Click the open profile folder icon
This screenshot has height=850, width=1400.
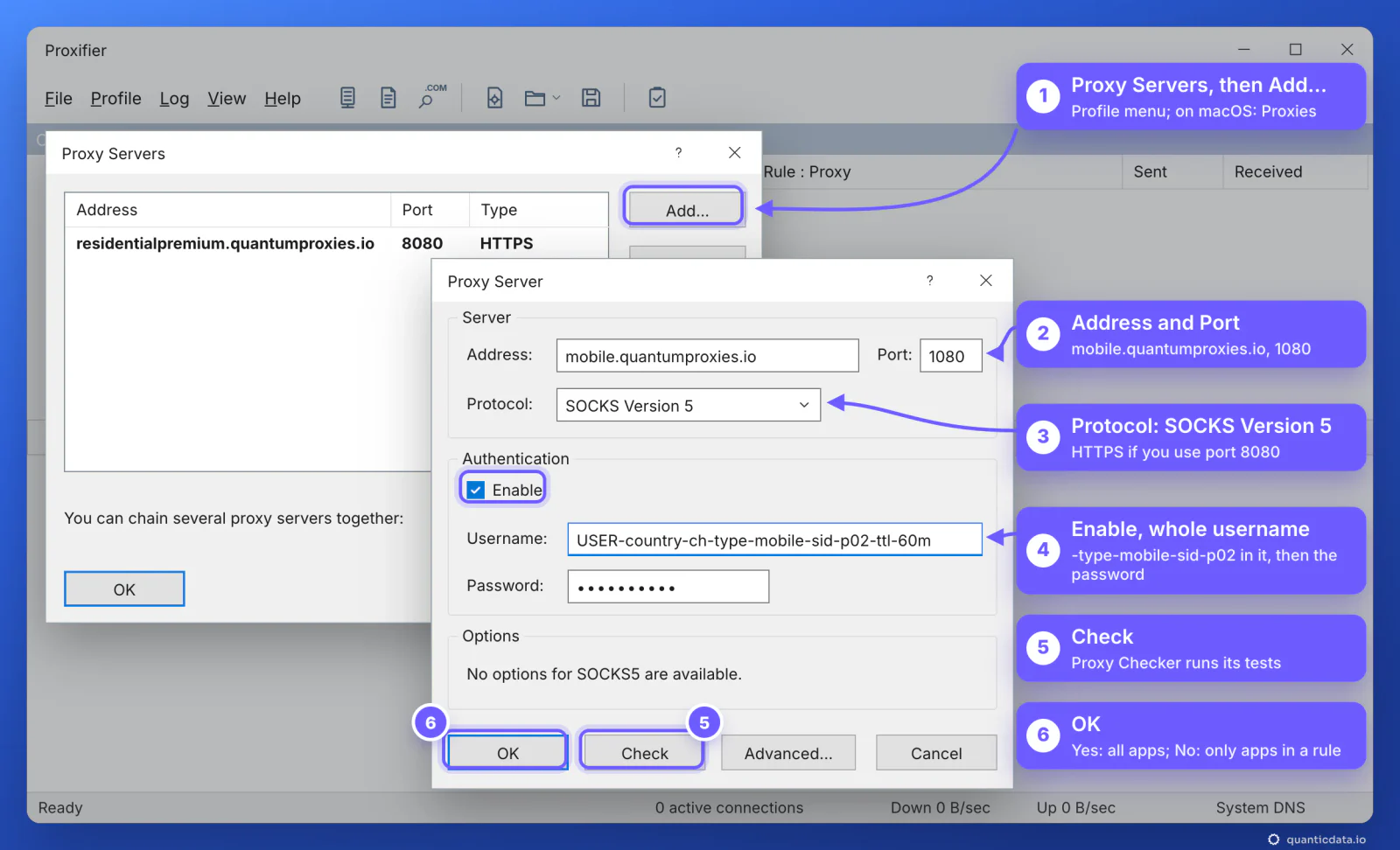coord(535,98)
